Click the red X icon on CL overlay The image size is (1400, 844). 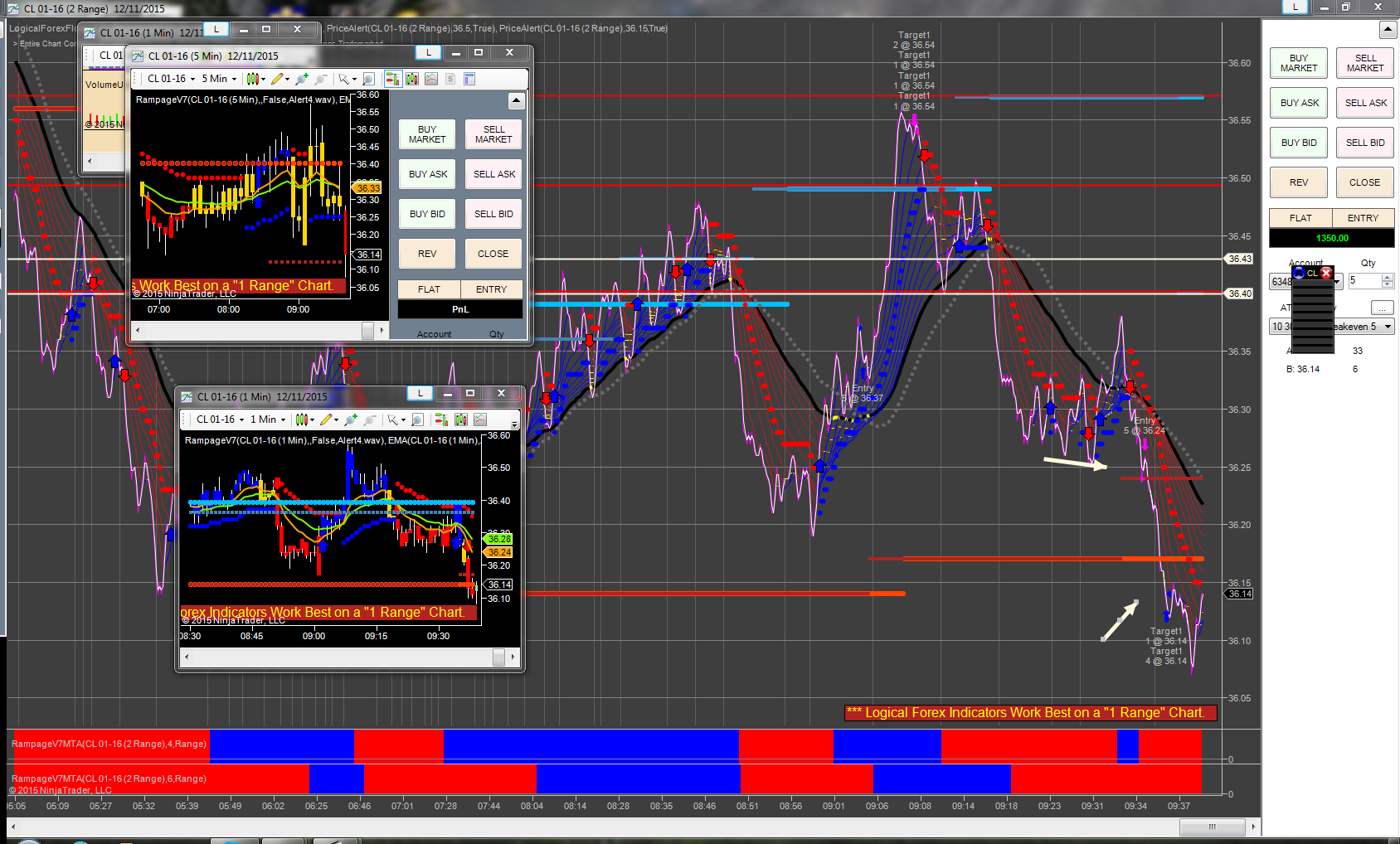(1326, 273)
